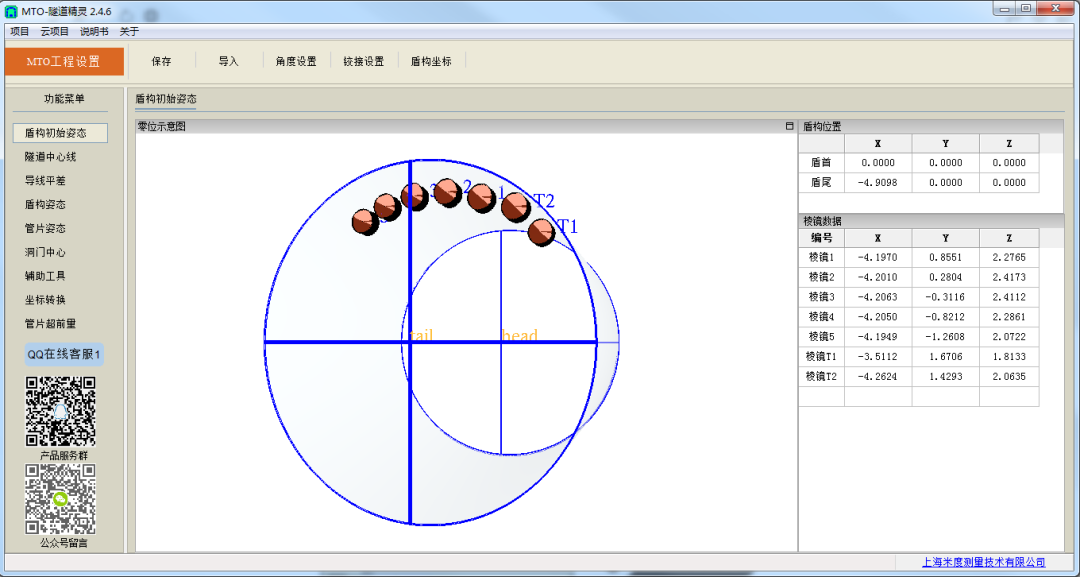Open the 项目 menu
The width and height of the screenshot is (1080, 577).
point(20,31)
